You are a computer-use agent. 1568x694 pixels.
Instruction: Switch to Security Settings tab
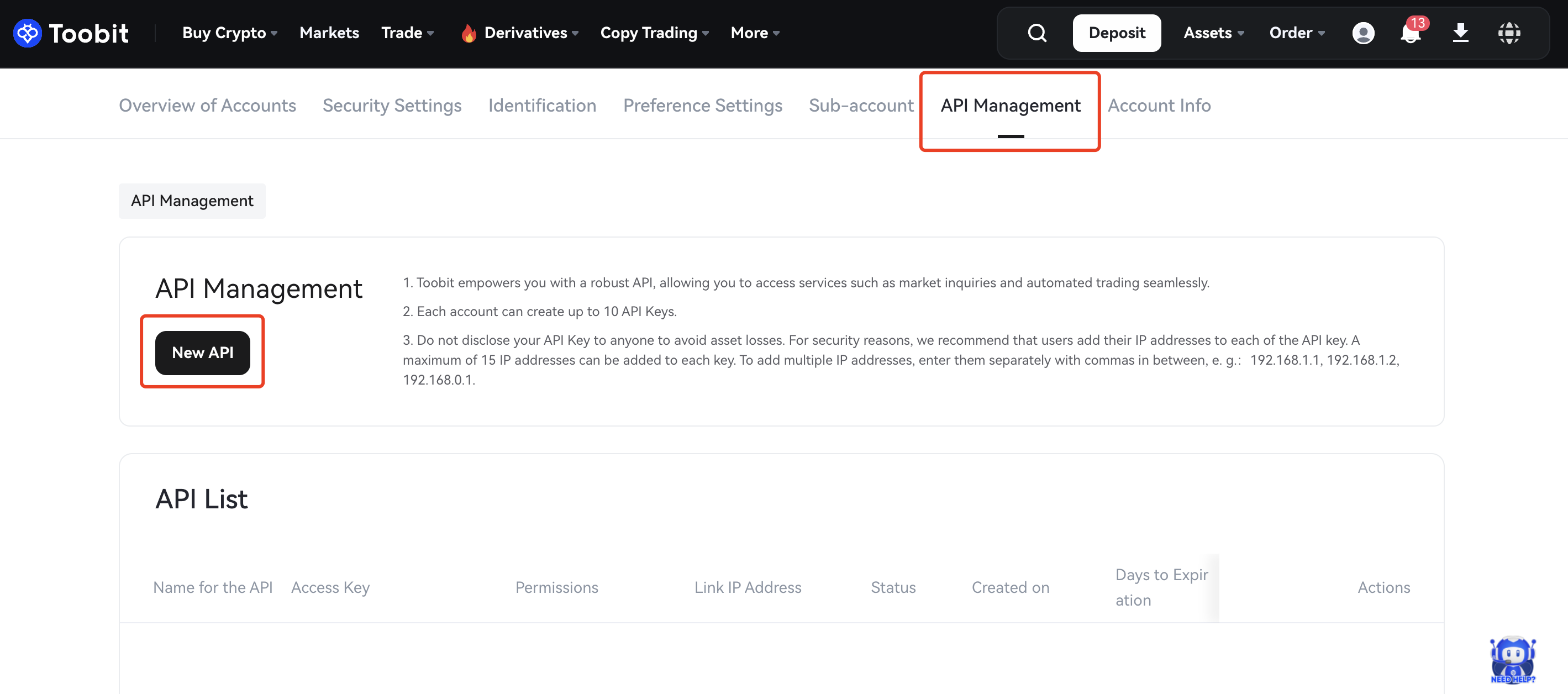click(392, 106)
